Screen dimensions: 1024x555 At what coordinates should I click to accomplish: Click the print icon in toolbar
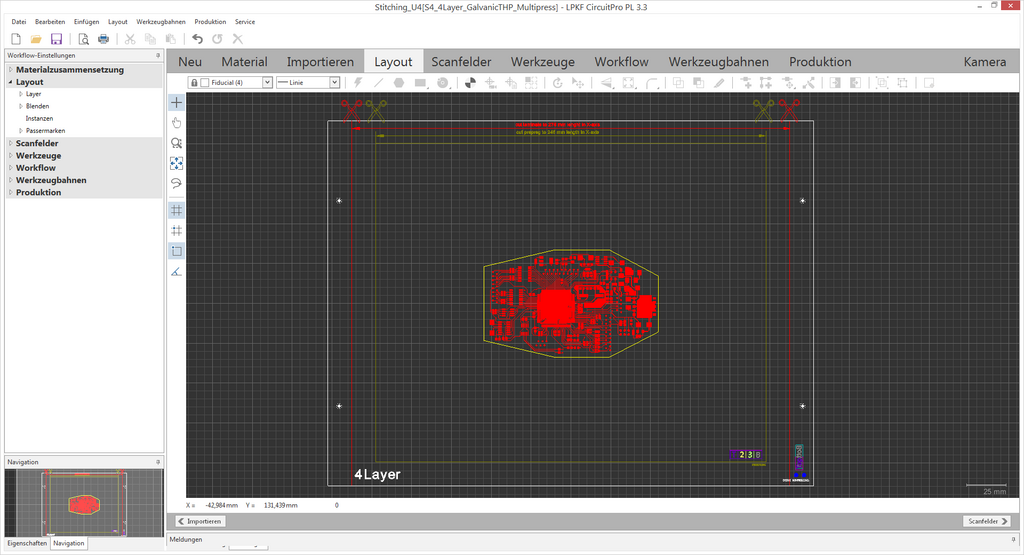pos(103,39)
